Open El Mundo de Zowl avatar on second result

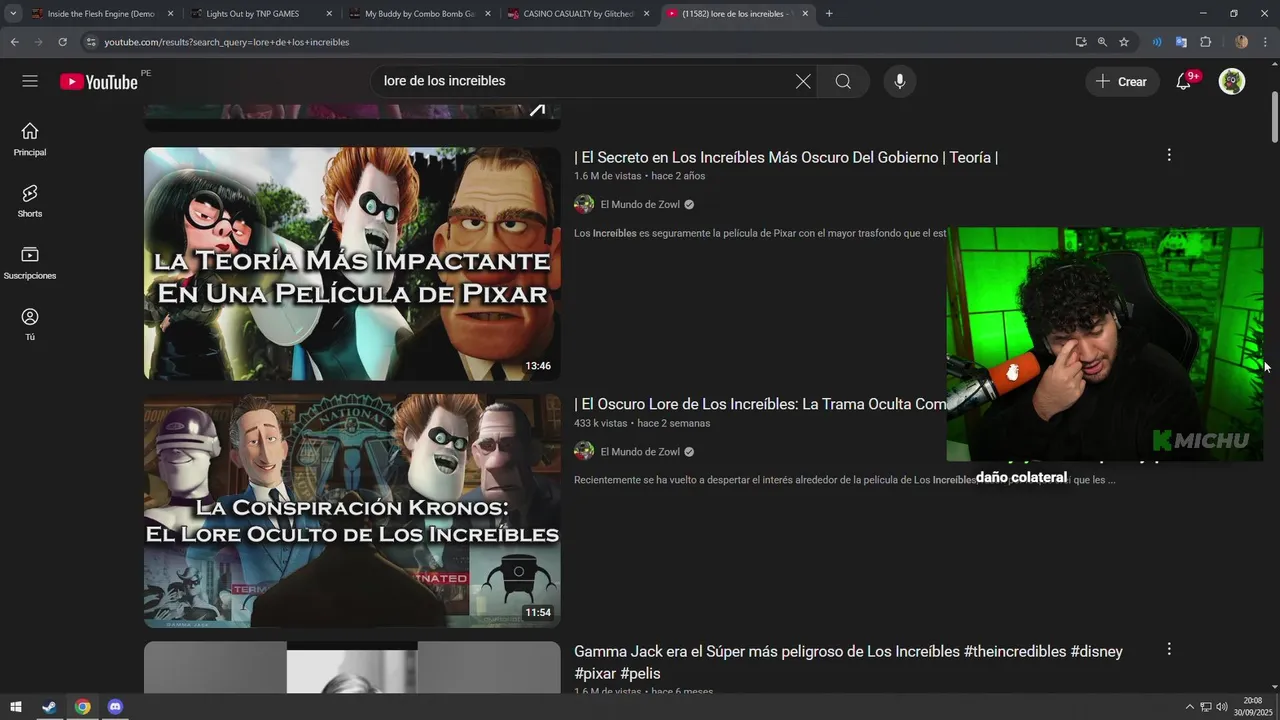(x=584, y=452)
